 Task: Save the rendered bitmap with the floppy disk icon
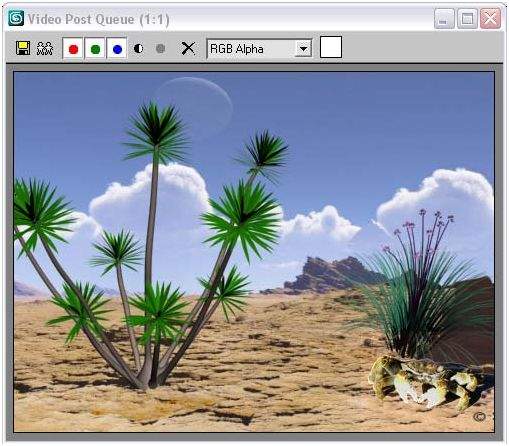coord(23,48)
